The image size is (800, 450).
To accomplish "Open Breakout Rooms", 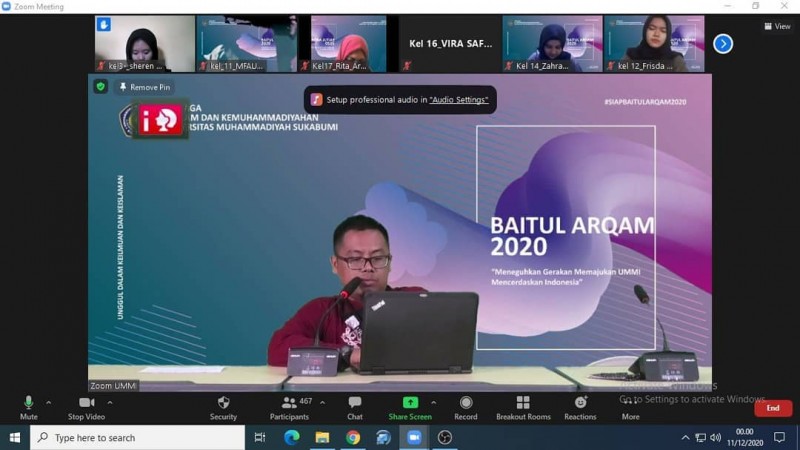I will coord(523,408).
